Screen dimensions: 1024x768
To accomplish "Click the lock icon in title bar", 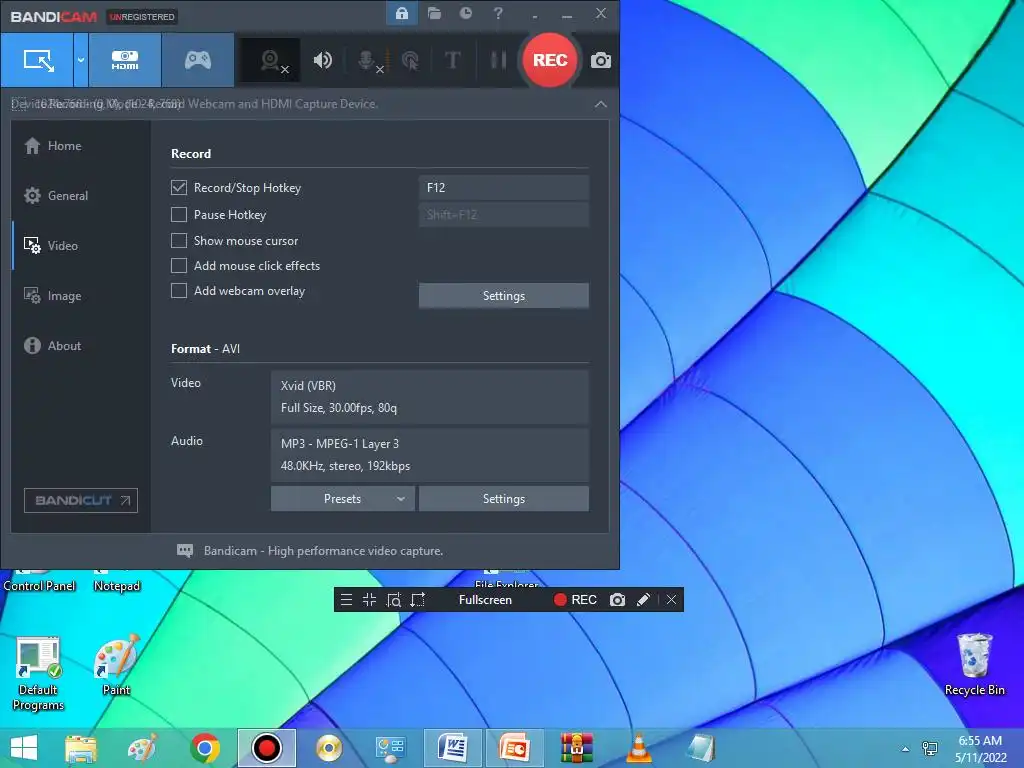I will [402, 13].
